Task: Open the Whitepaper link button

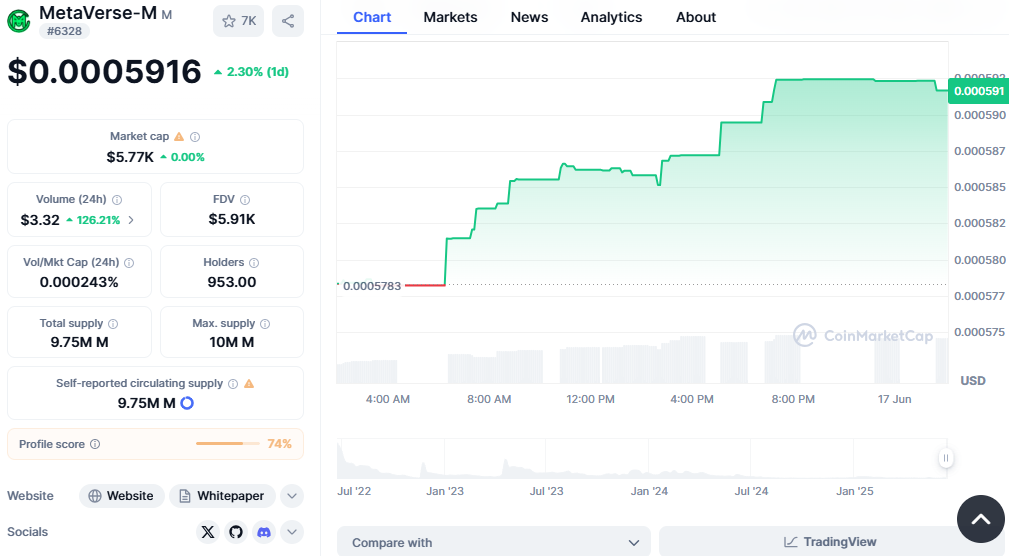Action: tap(222, 496)
